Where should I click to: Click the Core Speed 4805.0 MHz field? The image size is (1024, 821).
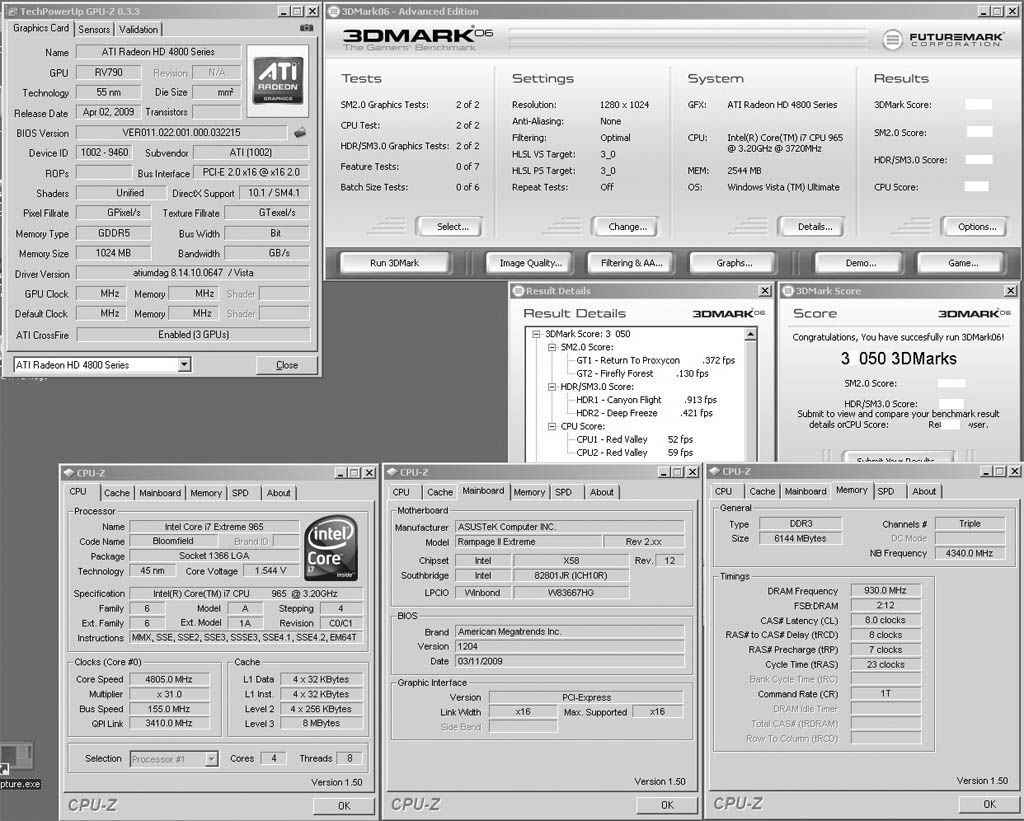coord(169,679)
